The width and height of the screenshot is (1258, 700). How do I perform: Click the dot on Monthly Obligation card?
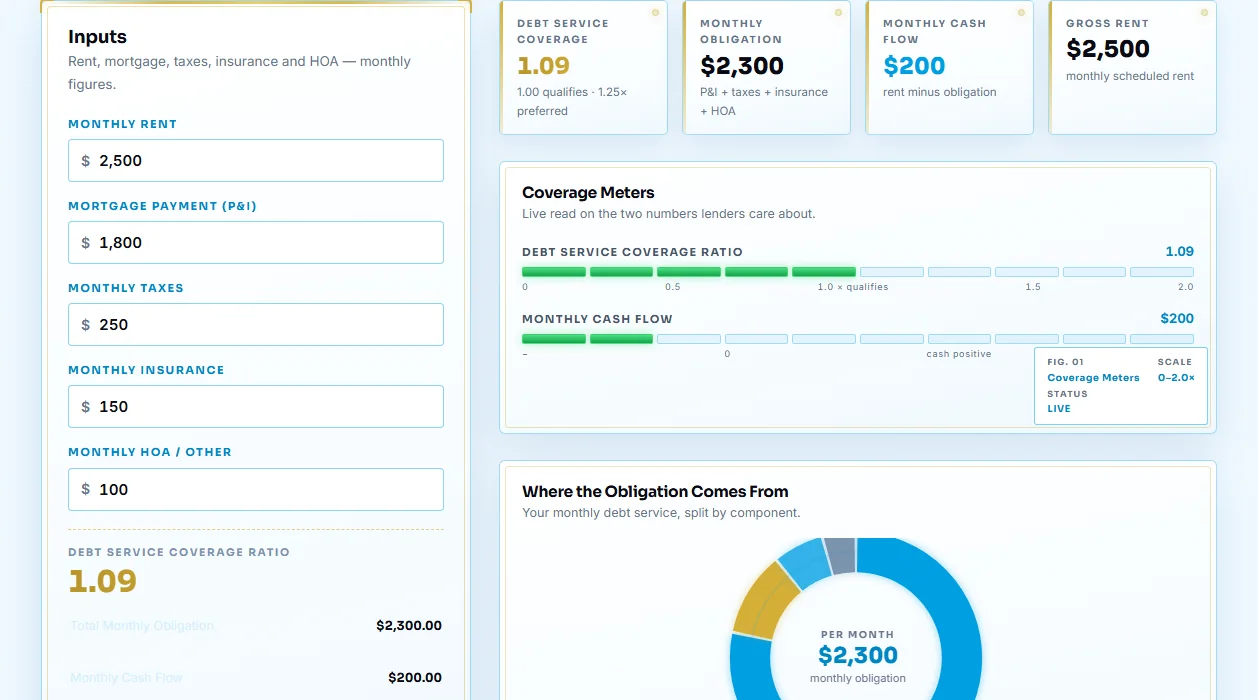838,13
